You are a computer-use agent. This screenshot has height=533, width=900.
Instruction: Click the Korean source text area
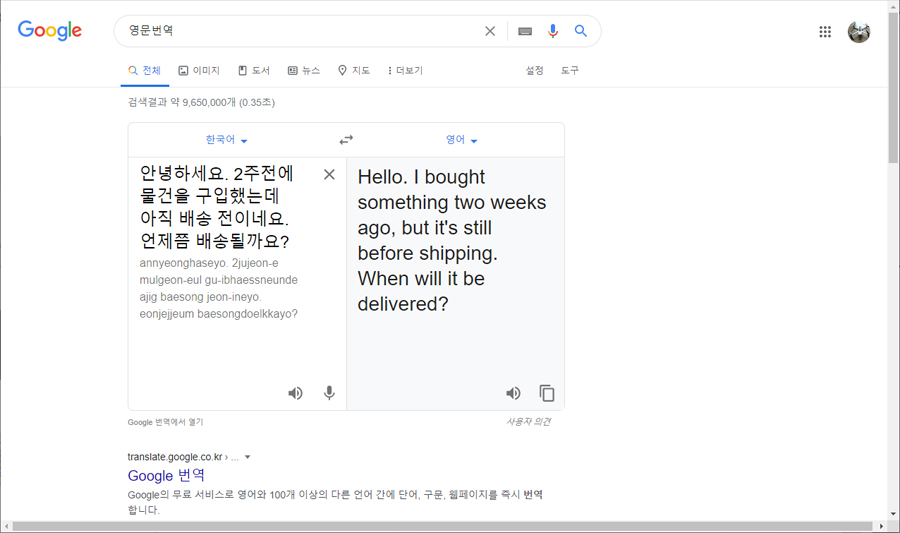pyautogui.click(x=217, y=207)
